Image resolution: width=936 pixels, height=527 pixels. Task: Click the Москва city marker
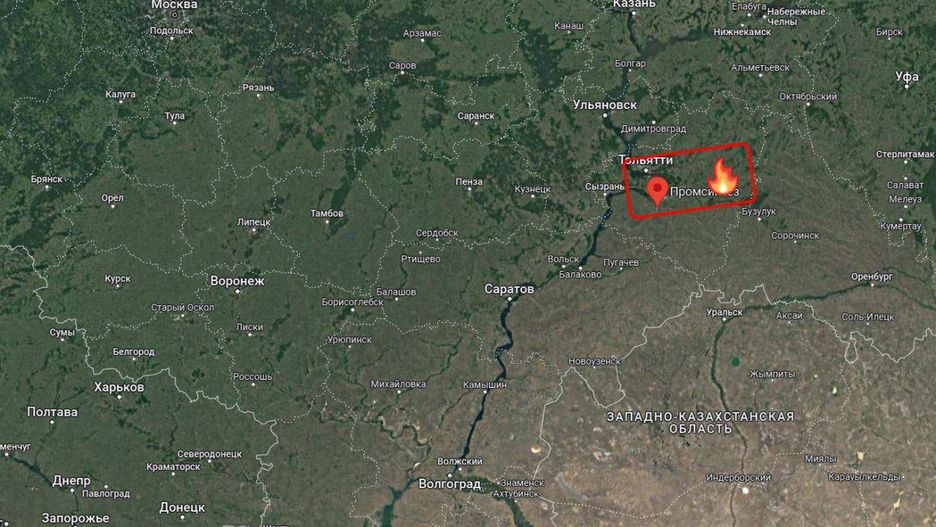pyautogui.click(x=174, y=14)
